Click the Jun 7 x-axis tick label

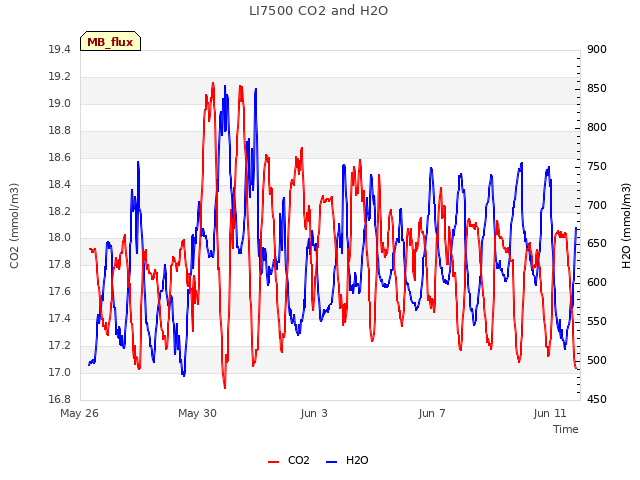tap(432, 413)
